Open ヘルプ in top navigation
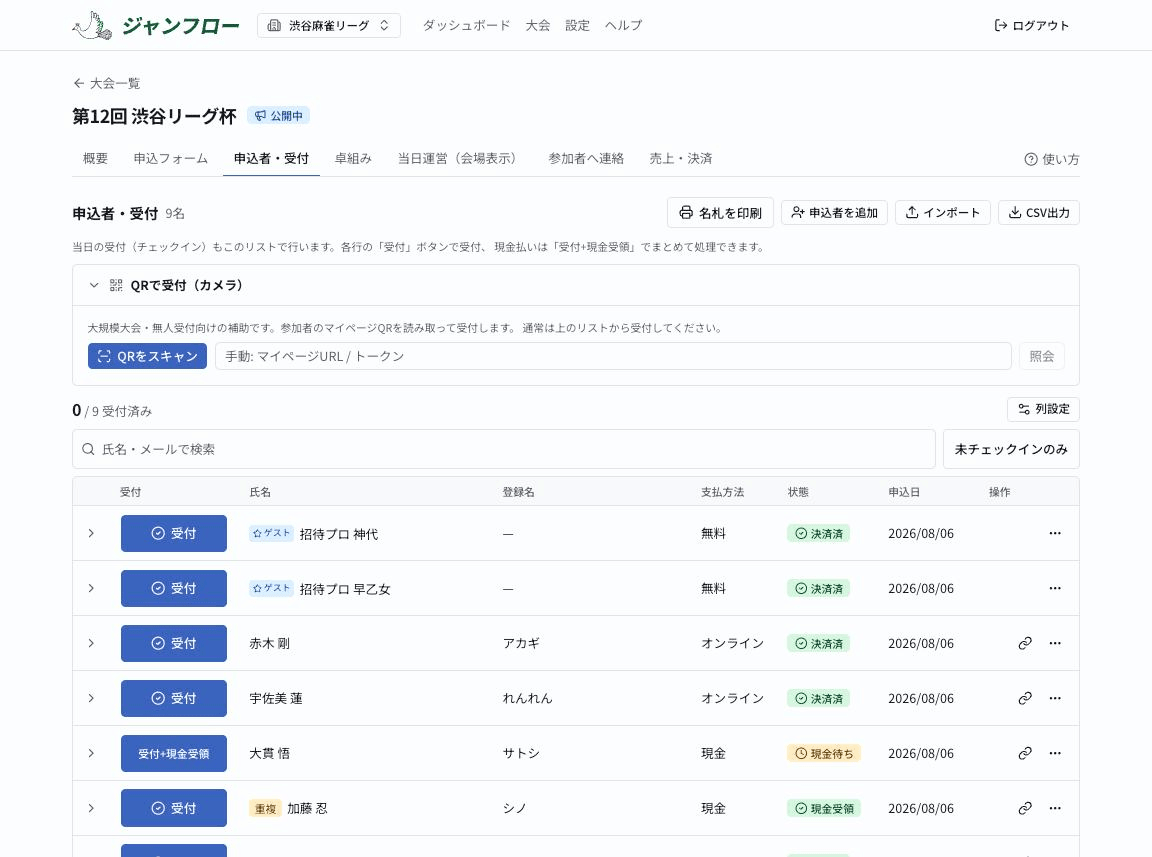The image size is (1152, 857). pyautogui.click(x=623, y=26)
